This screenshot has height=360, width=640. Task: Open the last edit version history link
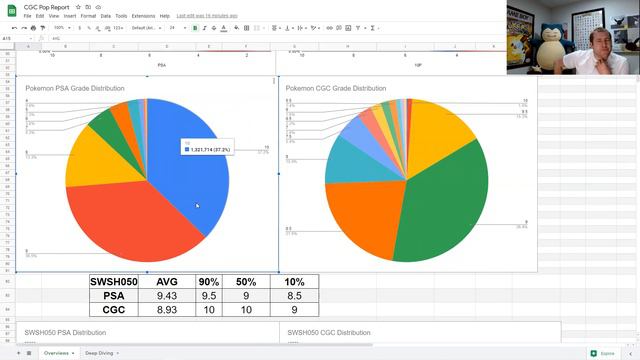coord(207,16)
